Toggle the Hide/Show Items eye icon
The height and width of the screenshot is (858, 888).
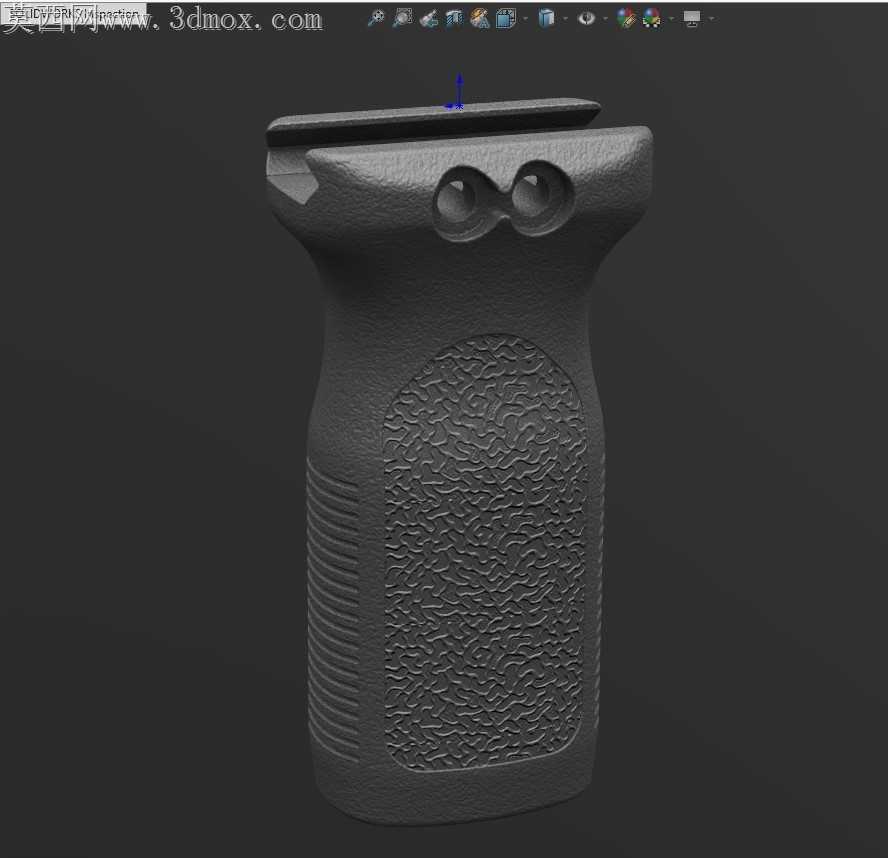[x=586, y=19]
